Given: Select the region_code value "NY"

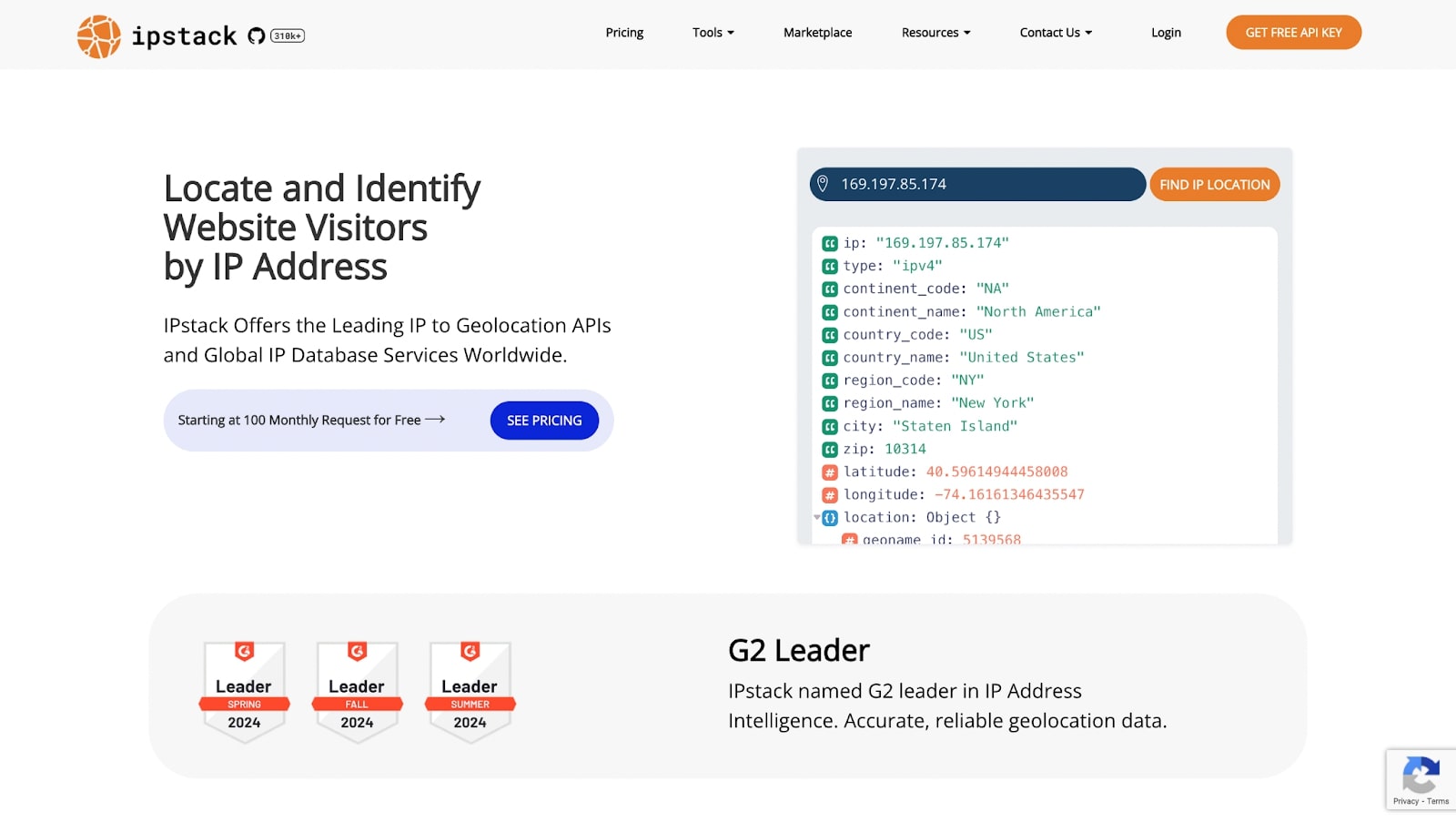Looking at the screenshot, I should point(967,381).
